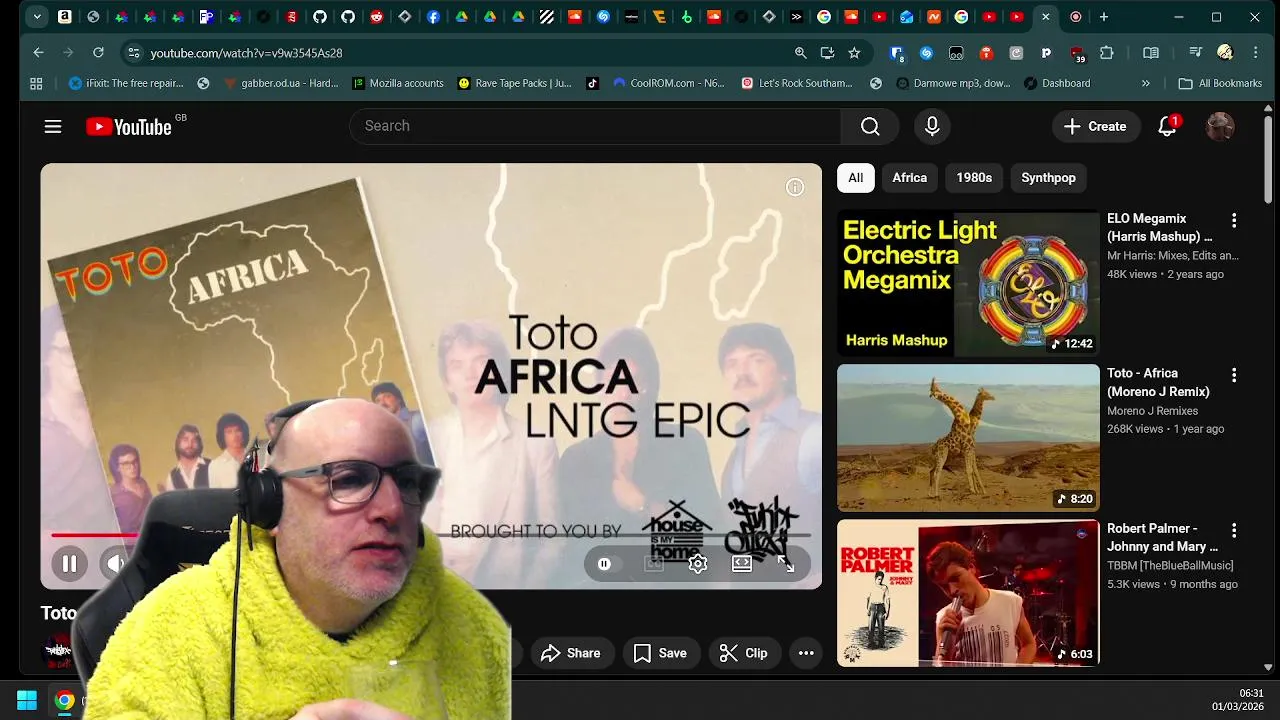
Task: Open the bookmarks bar apps grid icon
Action: click(x=36, y=83)
